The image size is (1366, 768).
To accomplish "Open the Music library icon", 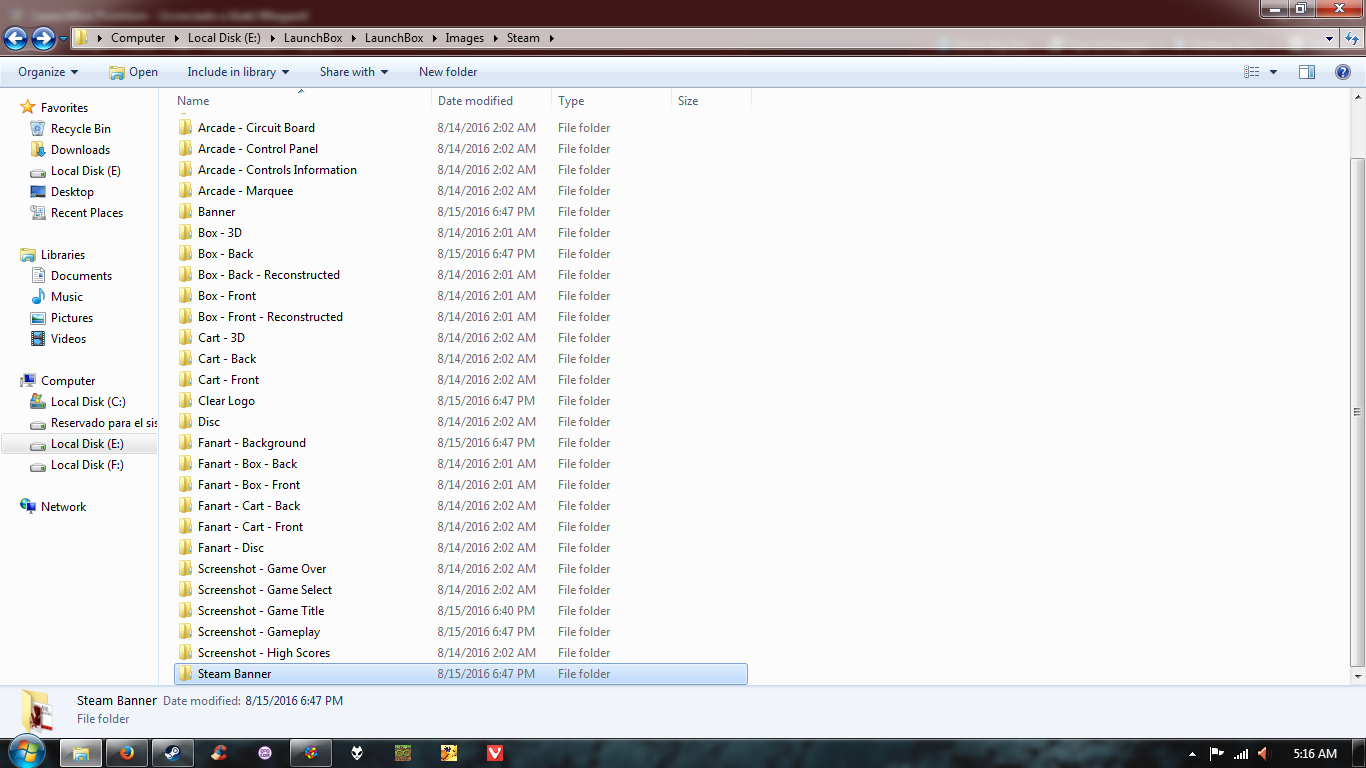I will (x=38, y=297).
